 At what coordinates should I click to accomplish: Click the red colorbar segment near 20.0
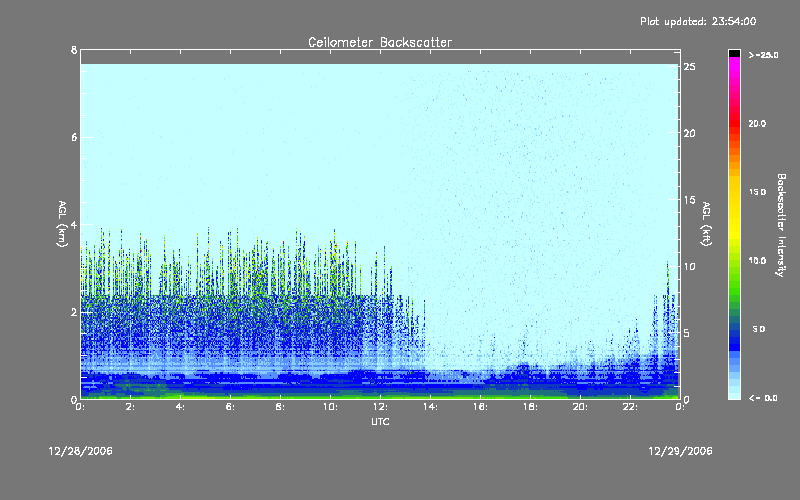[734, 122]
